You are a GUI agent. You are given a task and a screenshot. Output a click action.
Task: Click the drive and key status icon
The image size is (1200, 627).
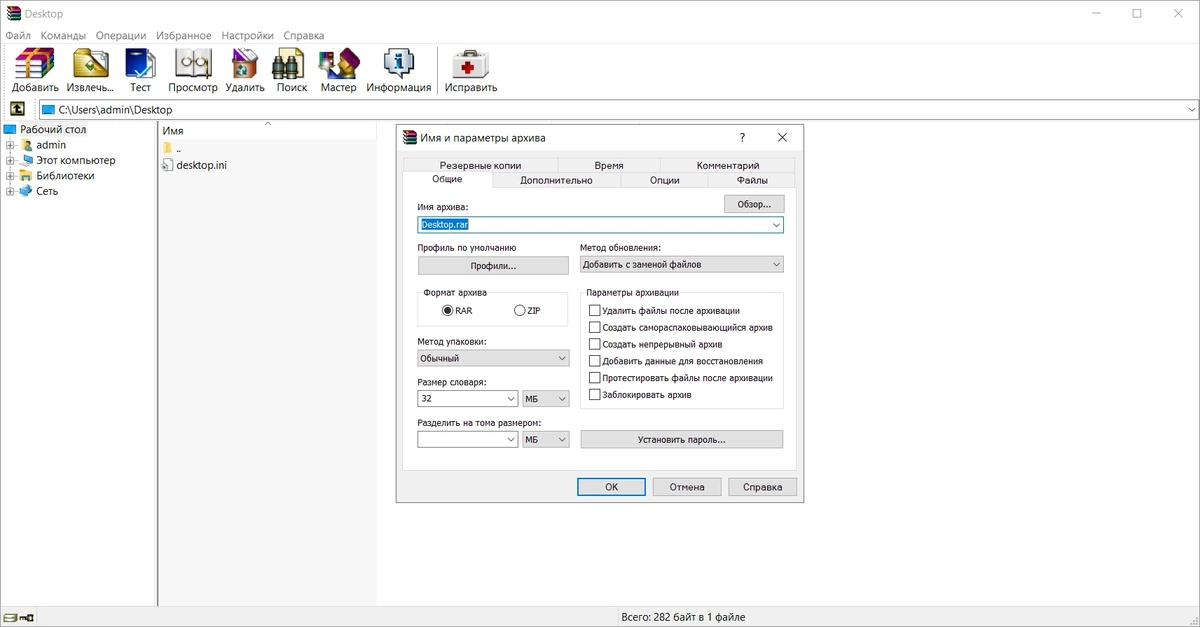19,617
